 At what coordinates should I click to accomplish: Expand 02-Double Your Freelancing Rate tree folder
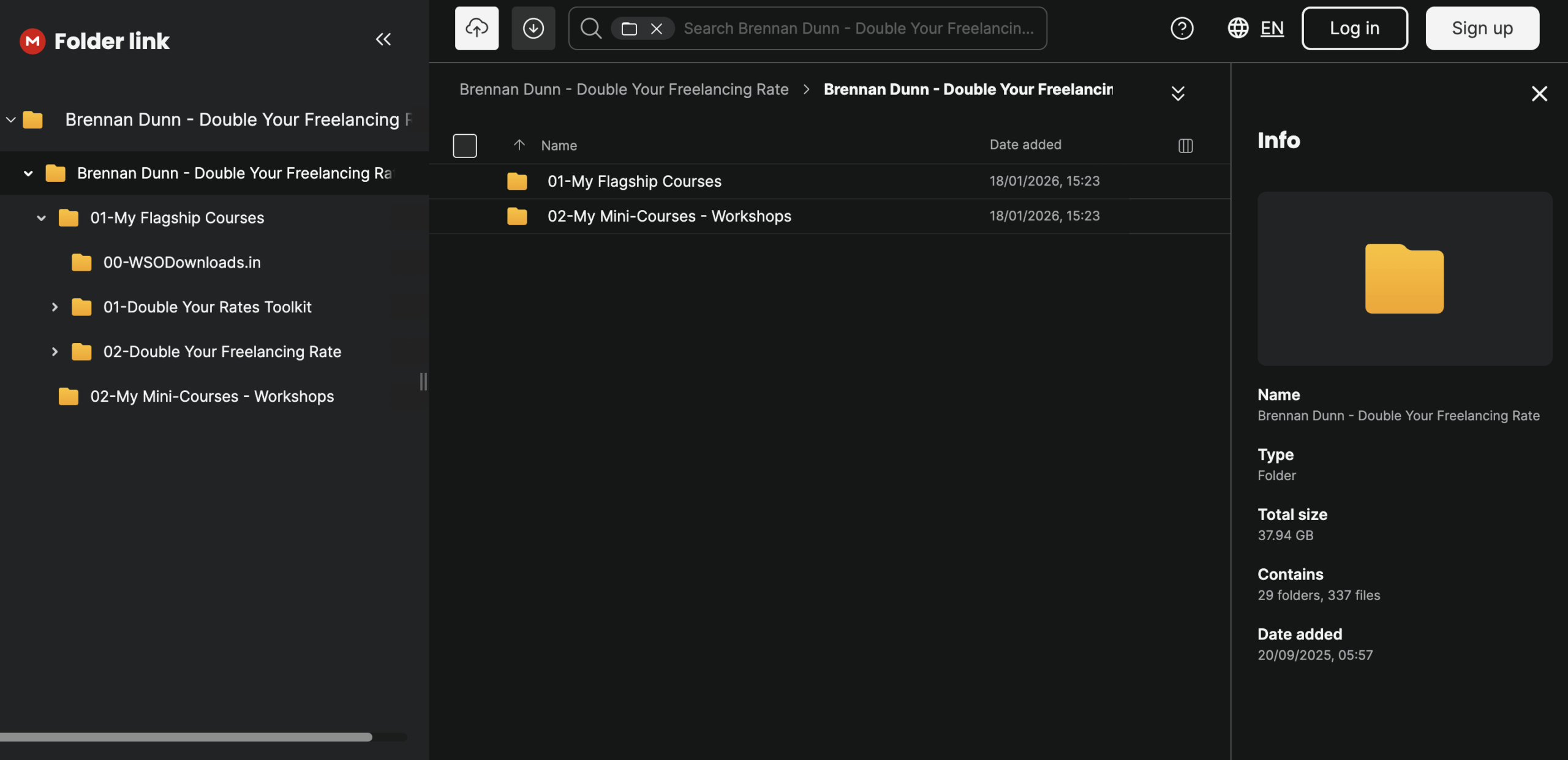pyautogui.click(x=55, y=352)
